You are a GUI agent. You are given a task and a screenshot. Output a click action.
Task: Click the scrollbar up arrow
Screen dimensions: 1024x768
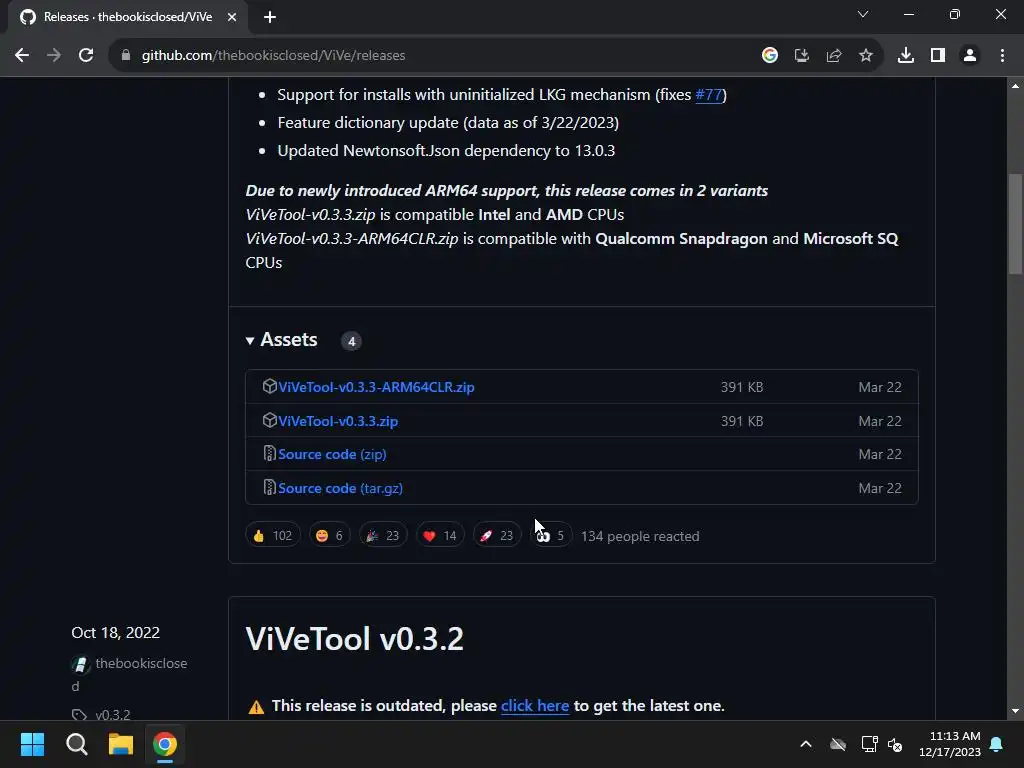coord(1015,86)
